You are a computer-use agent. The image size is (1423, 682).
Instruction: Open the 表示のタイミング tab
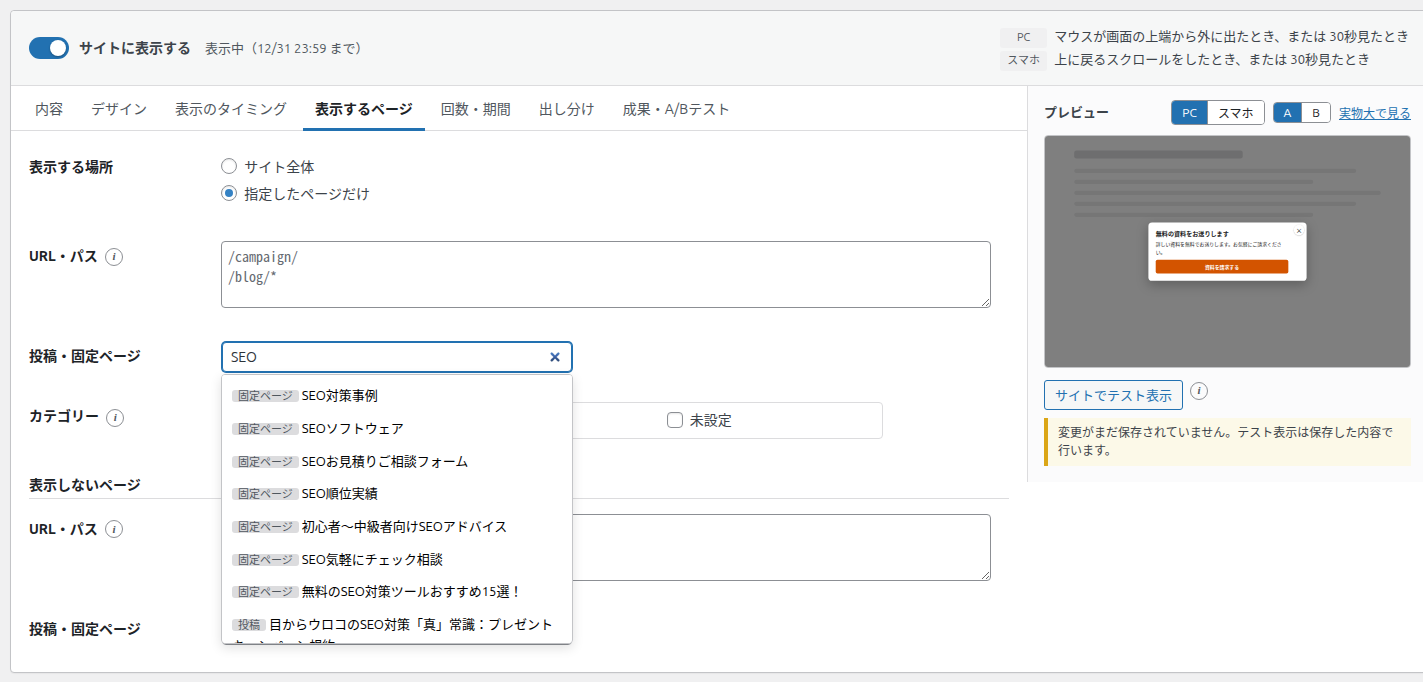click(231, 109)
